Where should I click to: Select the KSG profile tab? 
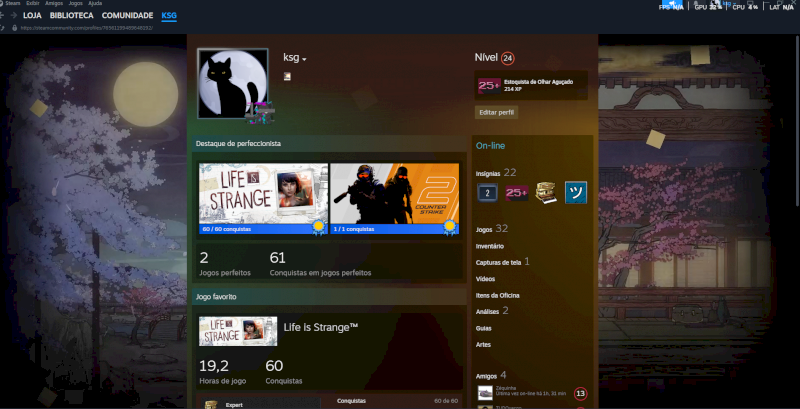point(169,16)
